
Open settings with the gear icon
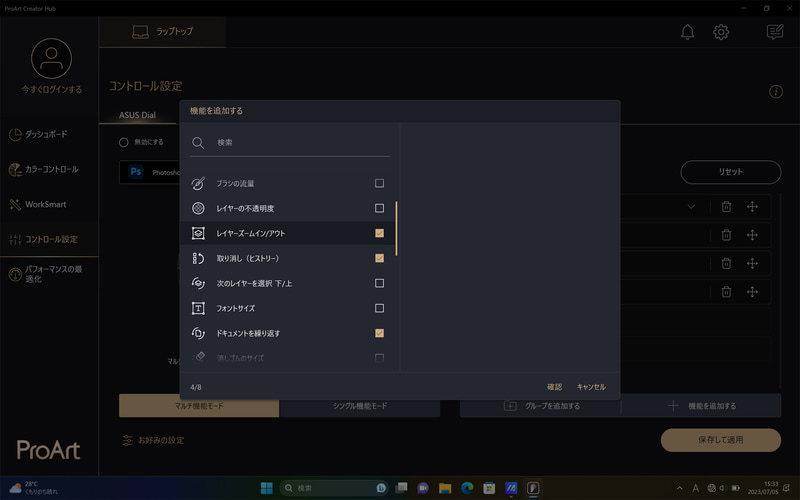(721, 32)
